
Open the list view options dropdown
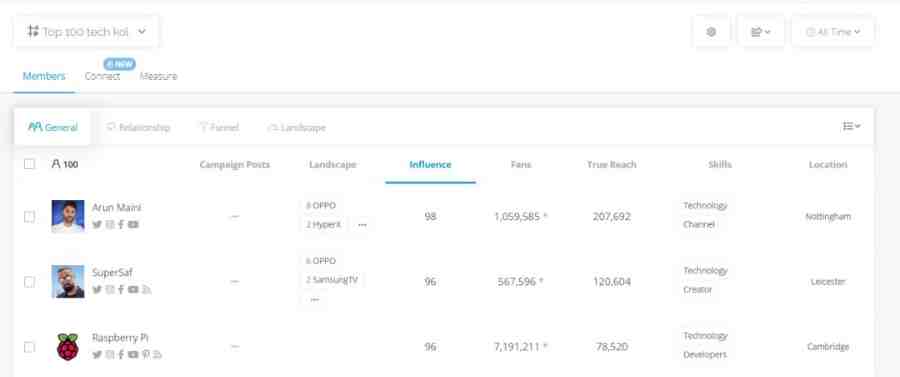(851, 126)
